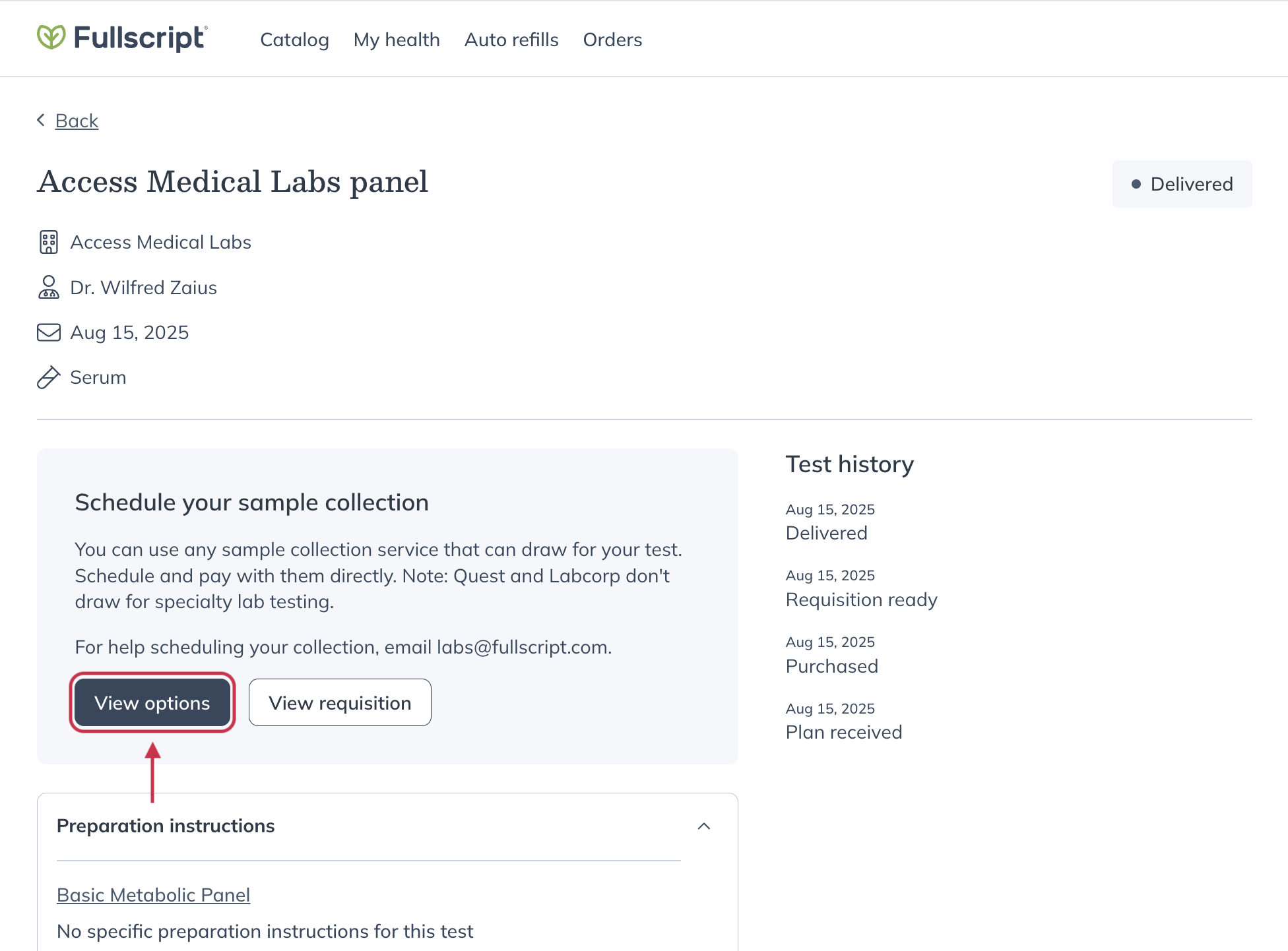The image size is (1288, 951).
Task: Follow the Back link
Action: pyautogui.click(x=77, y=121)
